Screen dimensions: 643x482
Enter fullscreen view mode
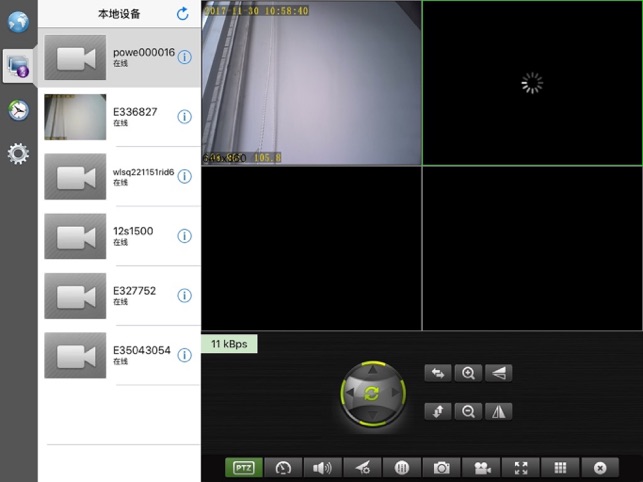point(521,468)
